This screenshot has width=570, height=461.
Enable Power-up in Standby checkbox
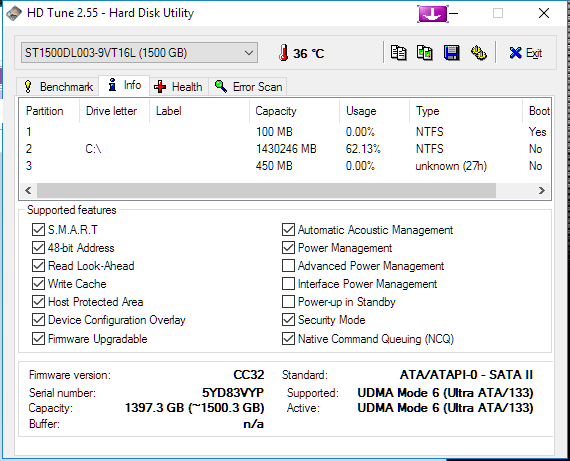[x=288, y=302]
